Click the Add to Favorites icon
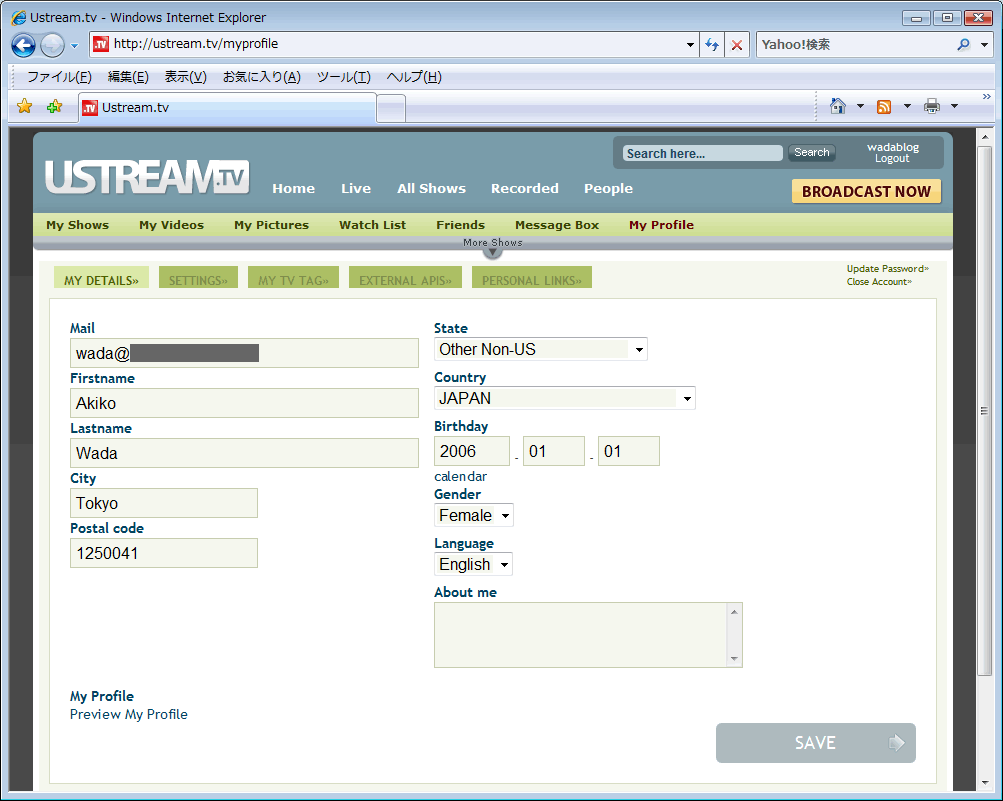This screenshot has height=801, width=1003. tap(54, 107)
